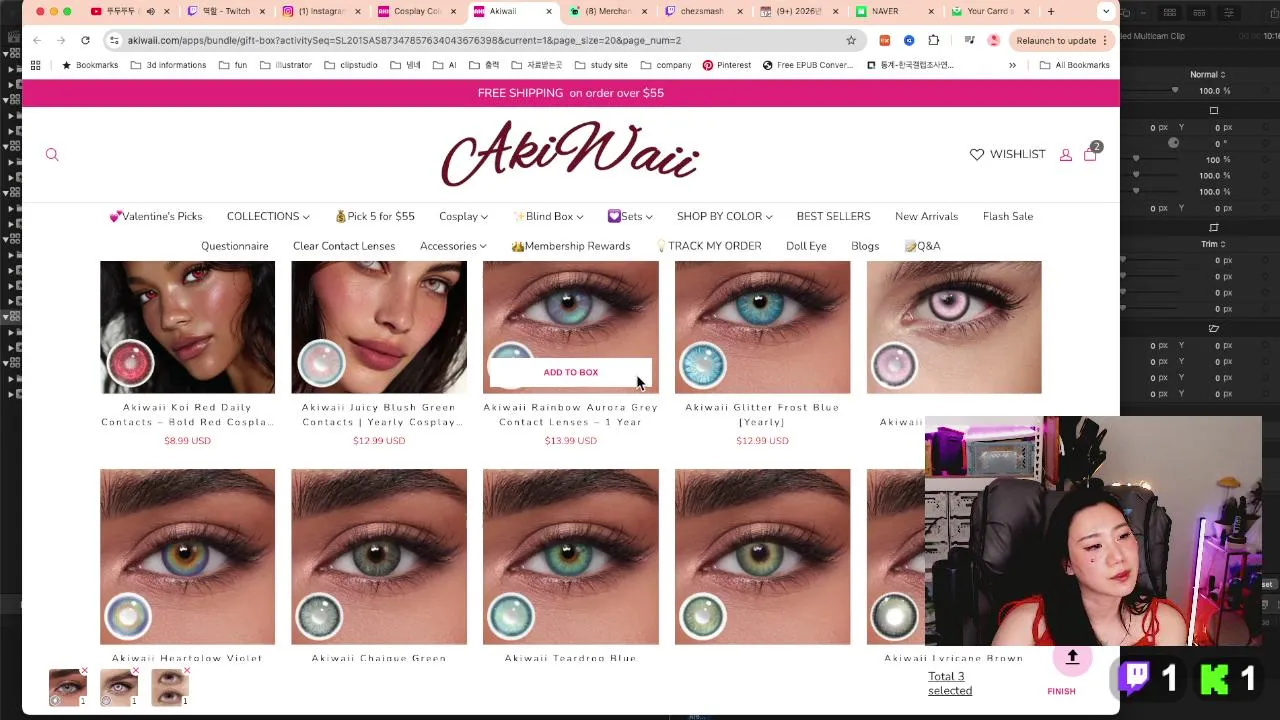The width and height of the screenshot is (1280, 720).
Task: Expand the Cosplay menu
Action: [463, 216]
